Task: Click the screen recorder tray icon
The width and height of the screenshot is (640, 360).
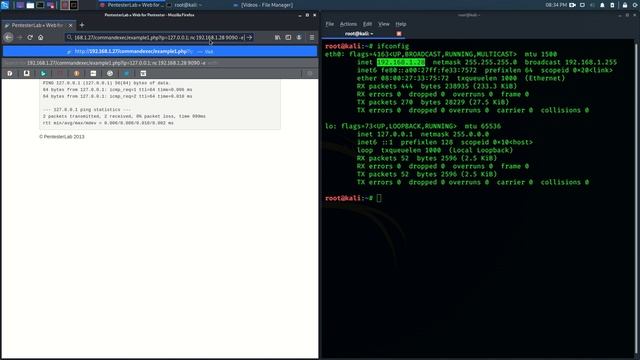Action: point(572,5)
